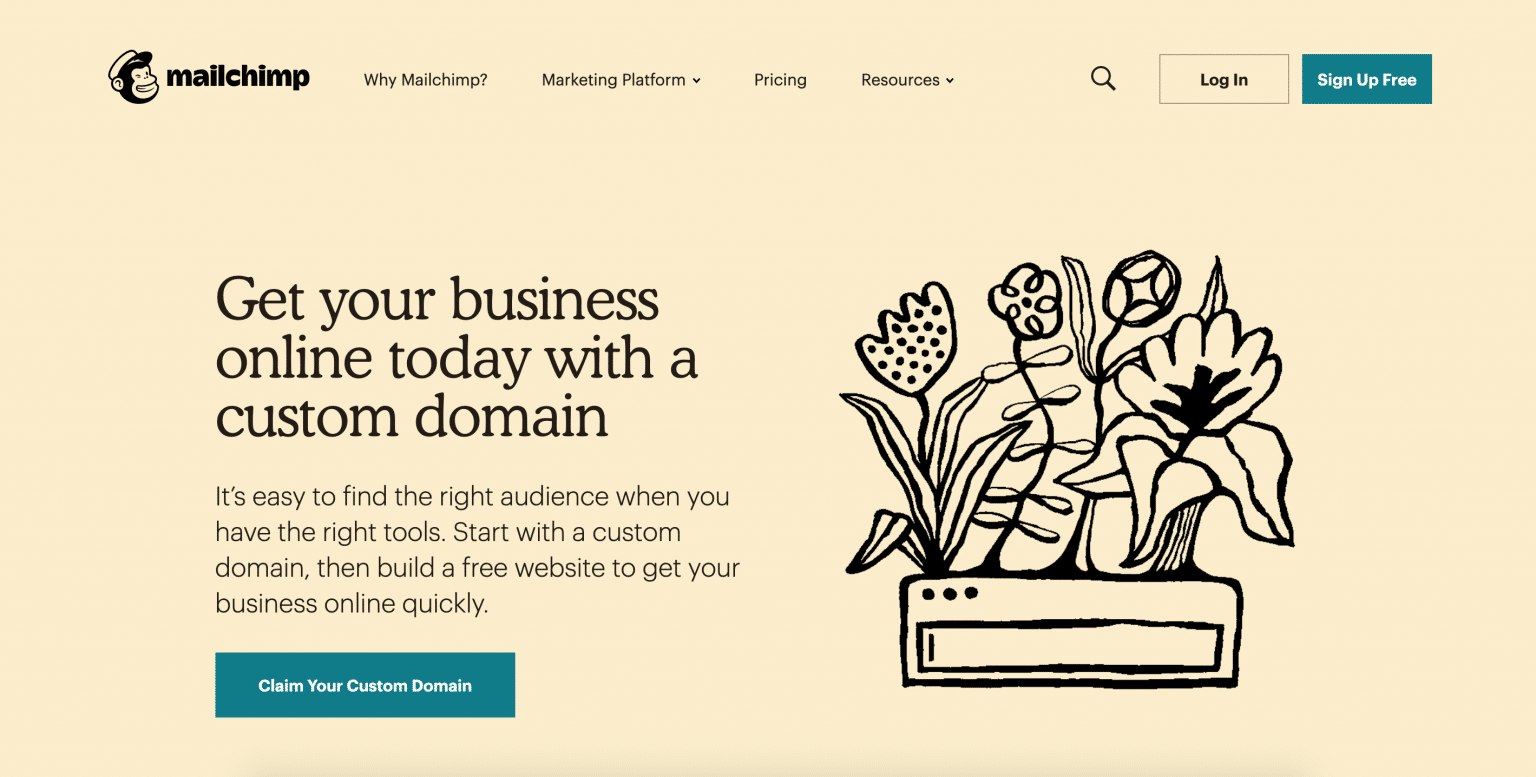Click the descriptive paragraph under the headline

pyautogui.click(x=476, y=549)
